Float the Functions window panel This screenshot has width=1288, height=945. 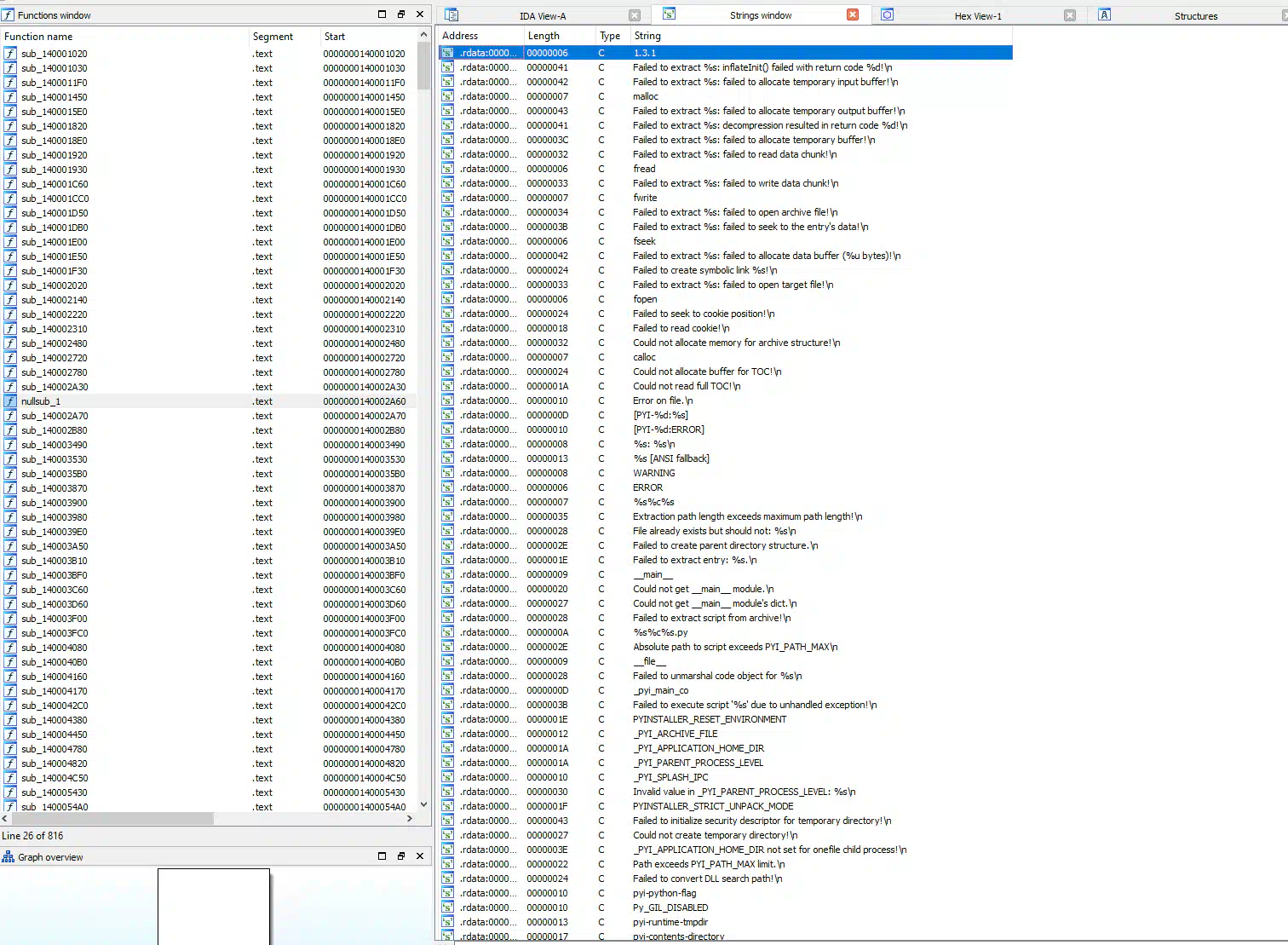coord(400,14)
